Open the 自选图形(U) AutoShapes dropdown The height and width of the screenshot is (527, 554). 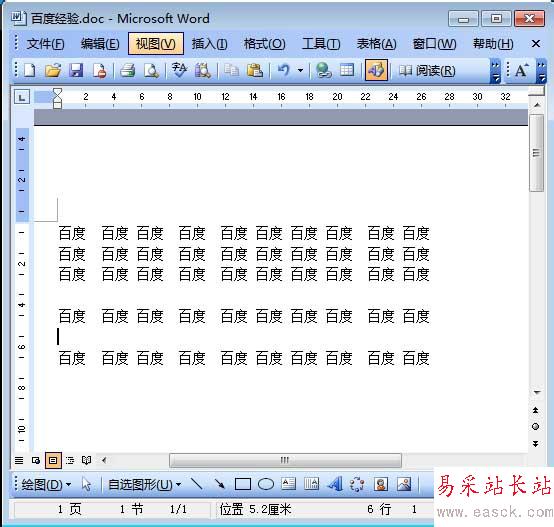(145, 484)
